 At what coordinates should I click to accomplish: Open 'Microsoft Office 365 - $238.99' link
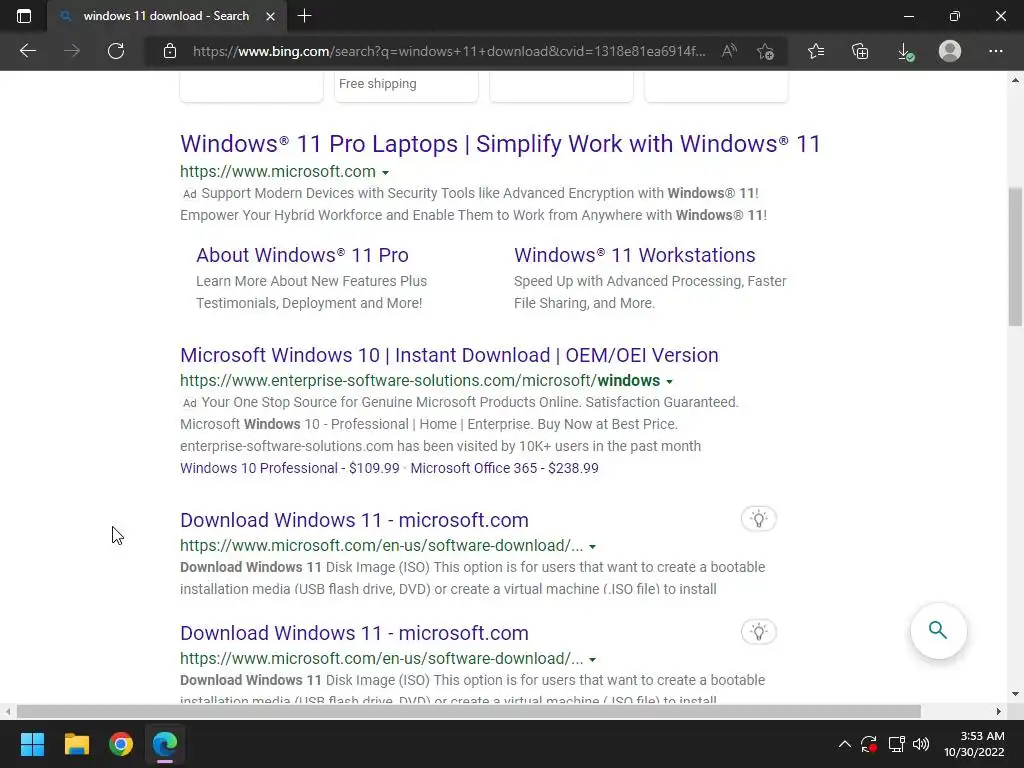504,468
